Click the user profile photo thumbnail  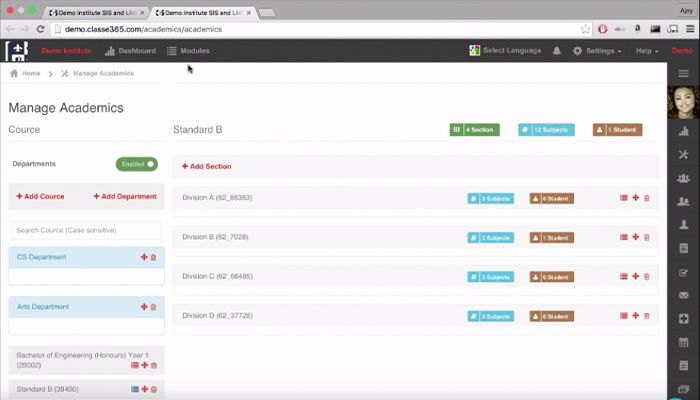click(x=683, y=102)
